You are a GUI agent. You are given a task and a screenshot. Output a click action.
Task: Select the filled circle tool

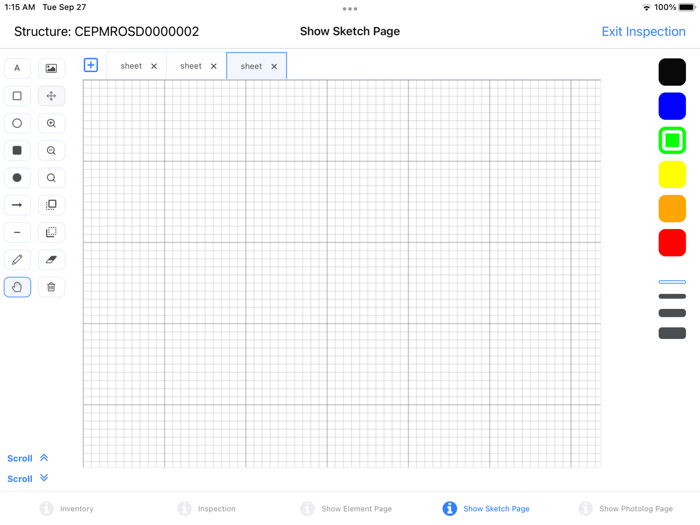(17, 178)
